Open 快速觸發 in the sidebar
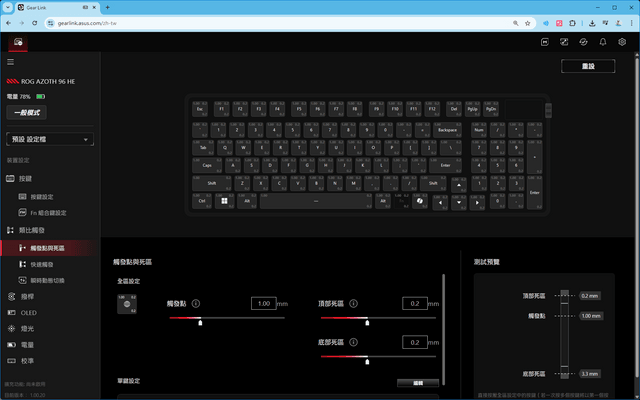Viewport: 640px width, 400px height. point(42,264)
